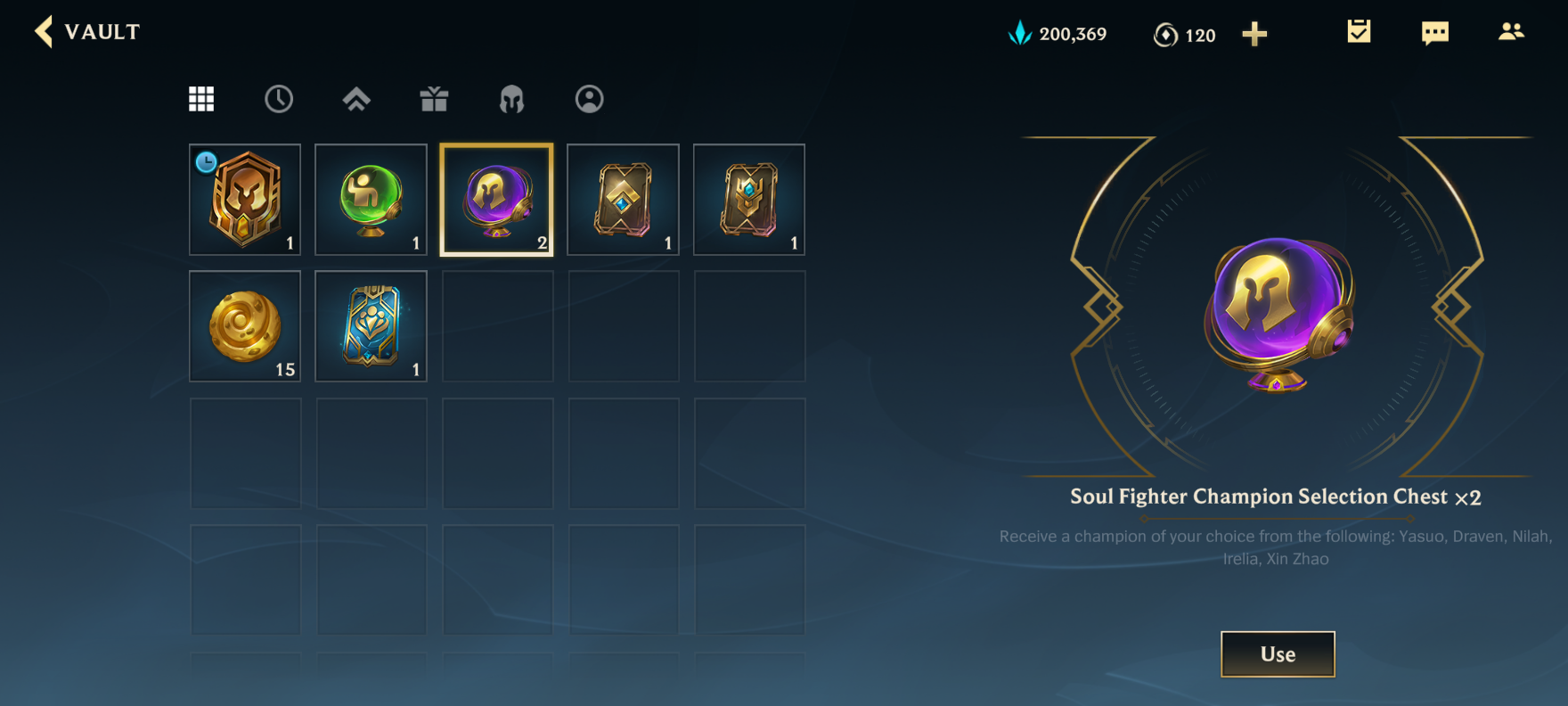Select the fifth card item in first row

[749, 200]
